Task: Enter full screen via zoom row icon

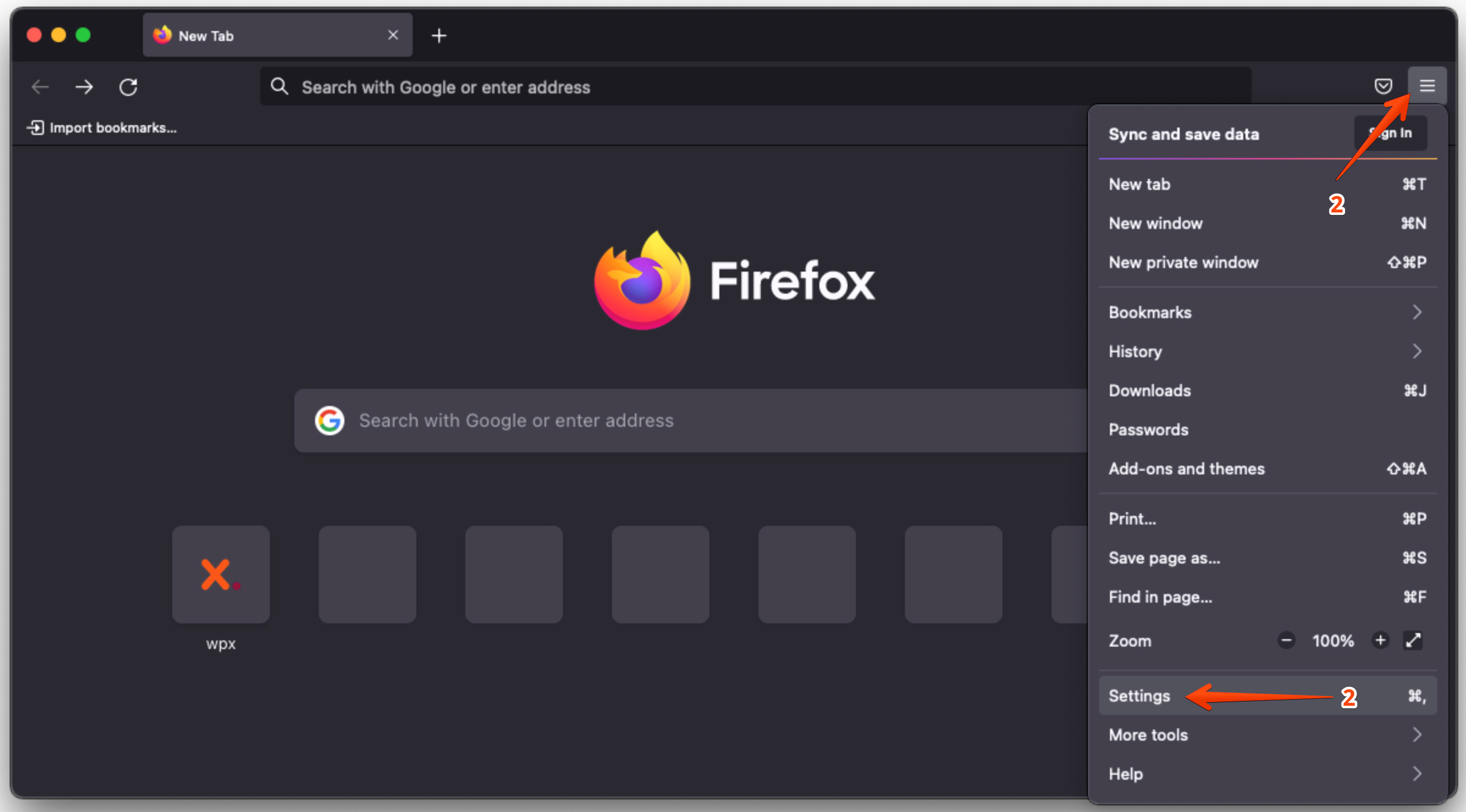Action: pyautogui.click(x=1413, y=640)
